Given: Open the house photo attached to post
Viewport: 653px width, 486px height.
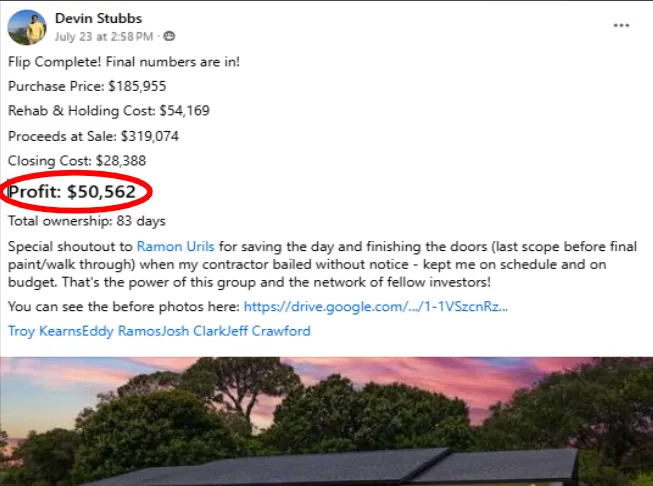Looking at the screenshot, I should (326, 421).
